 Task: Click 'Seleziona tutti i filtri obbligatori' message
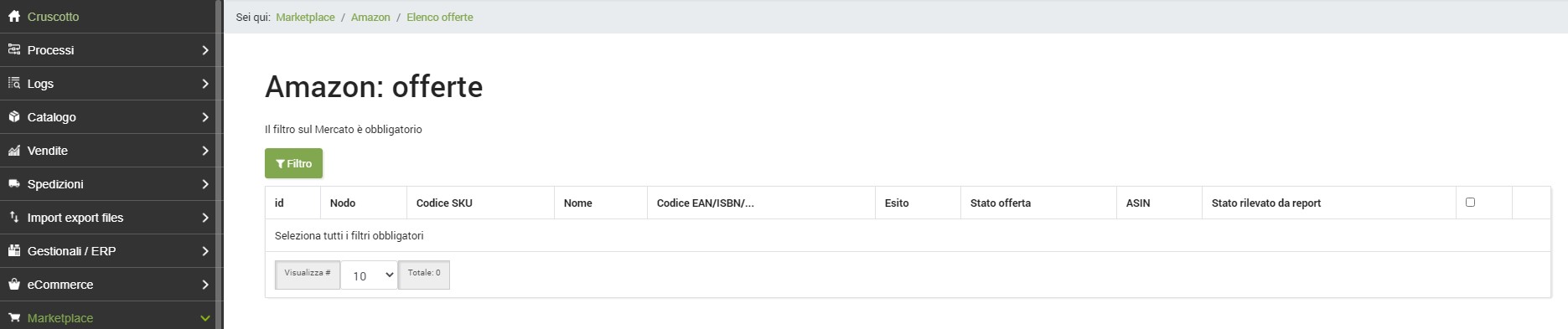coord(349,236)
